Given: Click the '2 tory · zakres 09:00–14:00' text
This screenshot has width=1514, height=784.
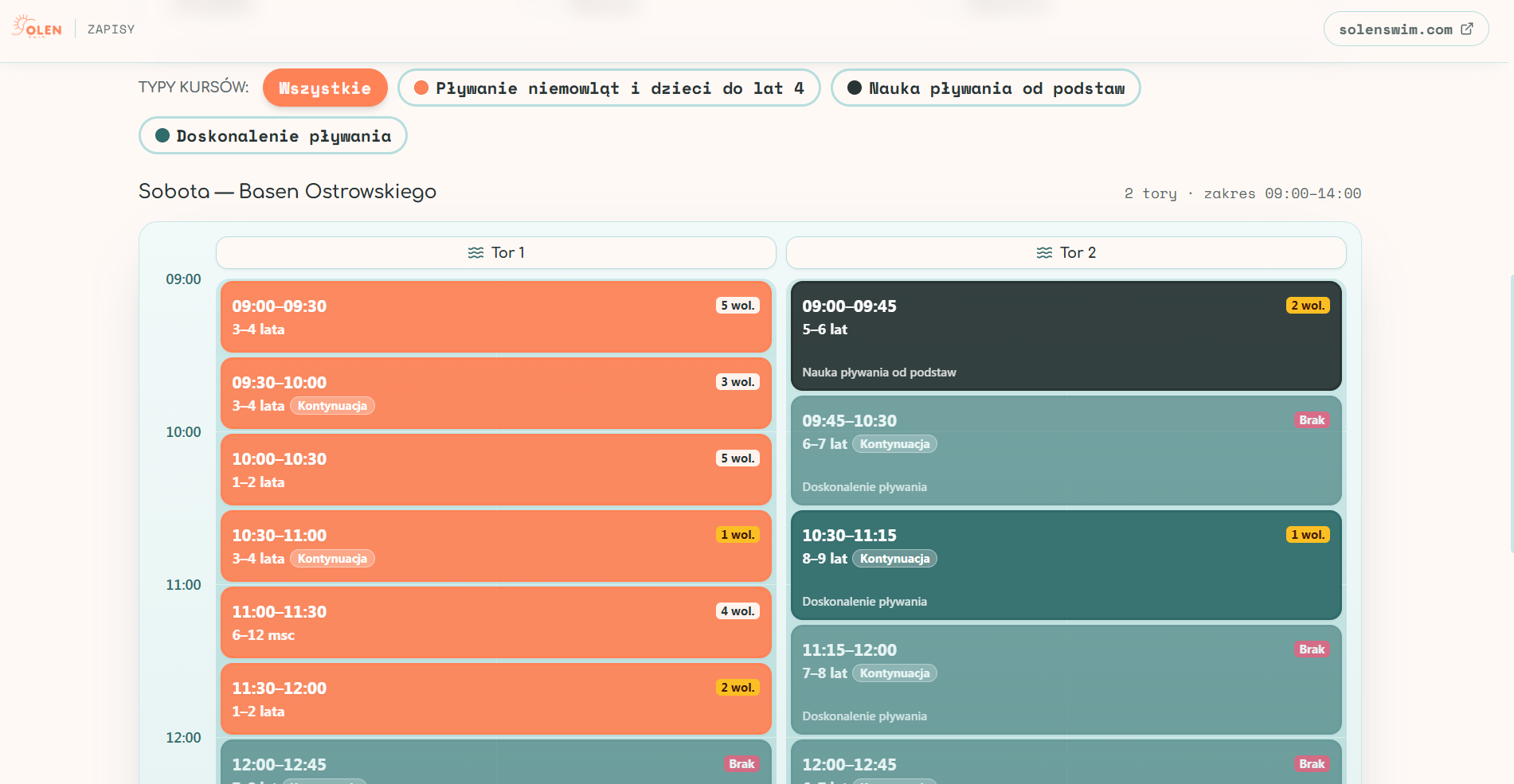Looking at the screenshot, I should (1242, 193).
